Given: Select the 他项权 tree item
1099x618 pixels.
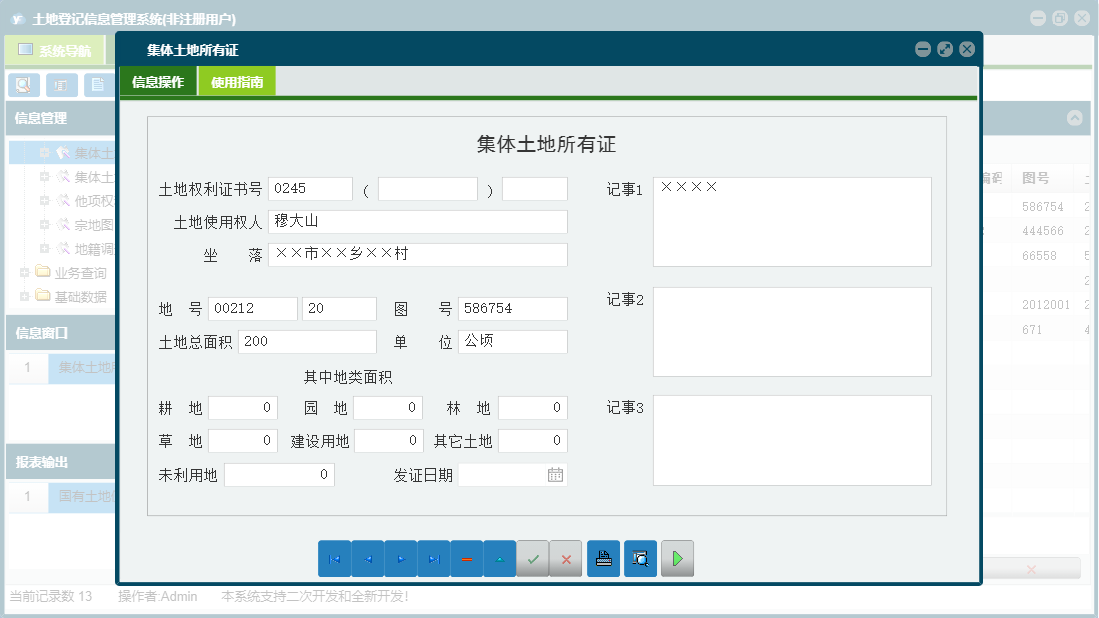Looking at the screenshot, I should pyautogui.click(x=94, y=201).
